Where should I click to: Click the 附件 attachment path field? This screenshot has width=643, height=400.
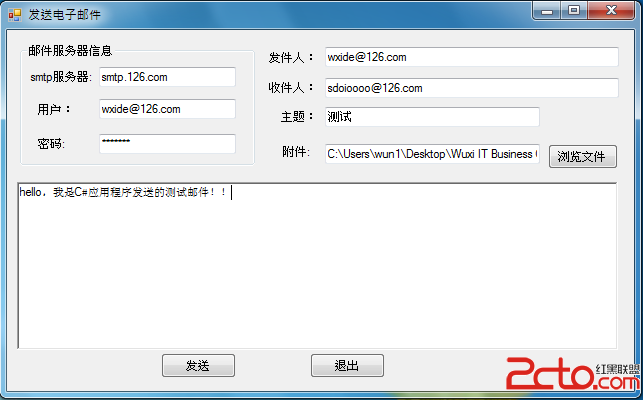click(x=432, y=154)
